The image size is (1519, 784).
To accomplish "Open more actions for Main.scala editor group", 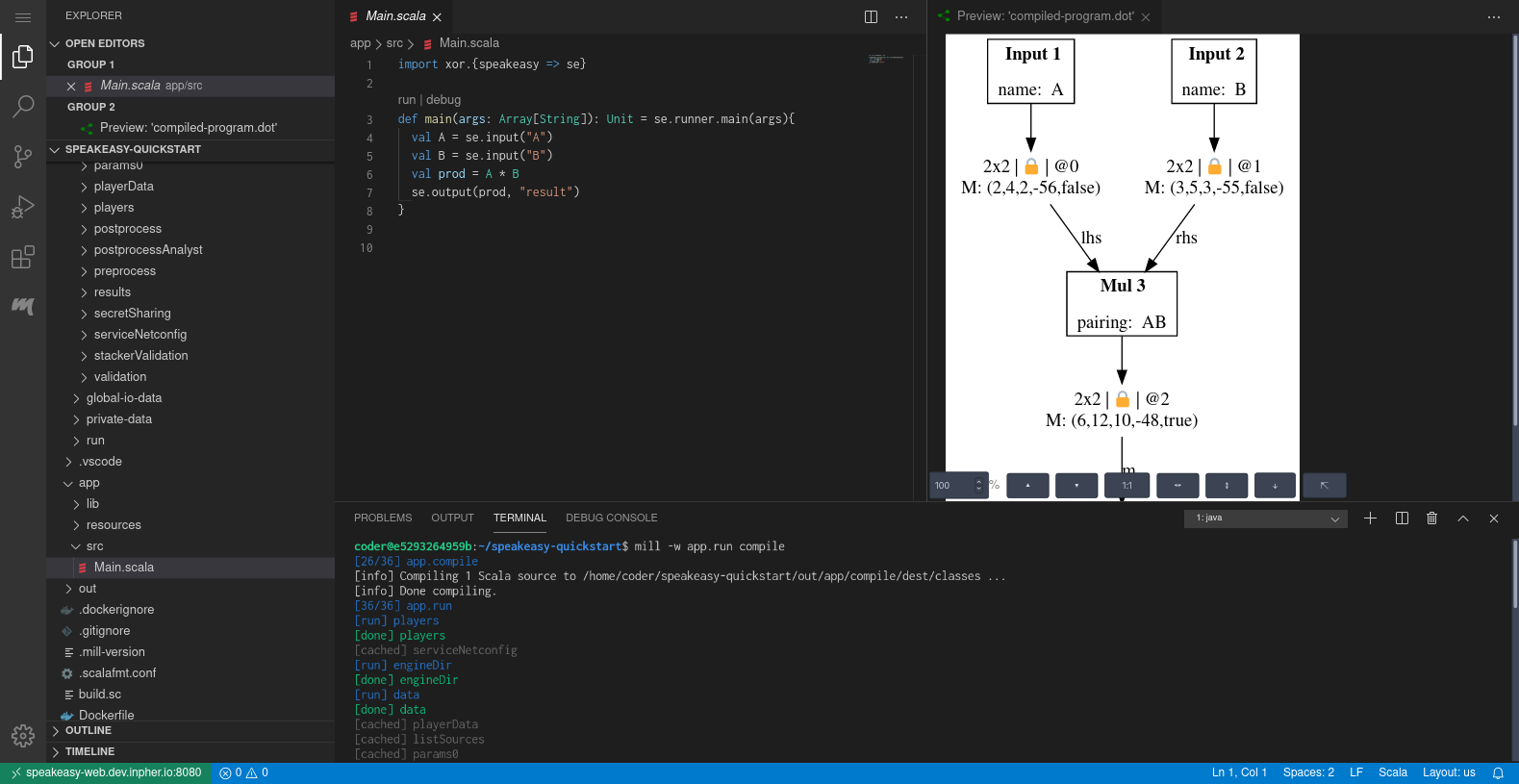I will pyautogui.click(x=901, y=16).
